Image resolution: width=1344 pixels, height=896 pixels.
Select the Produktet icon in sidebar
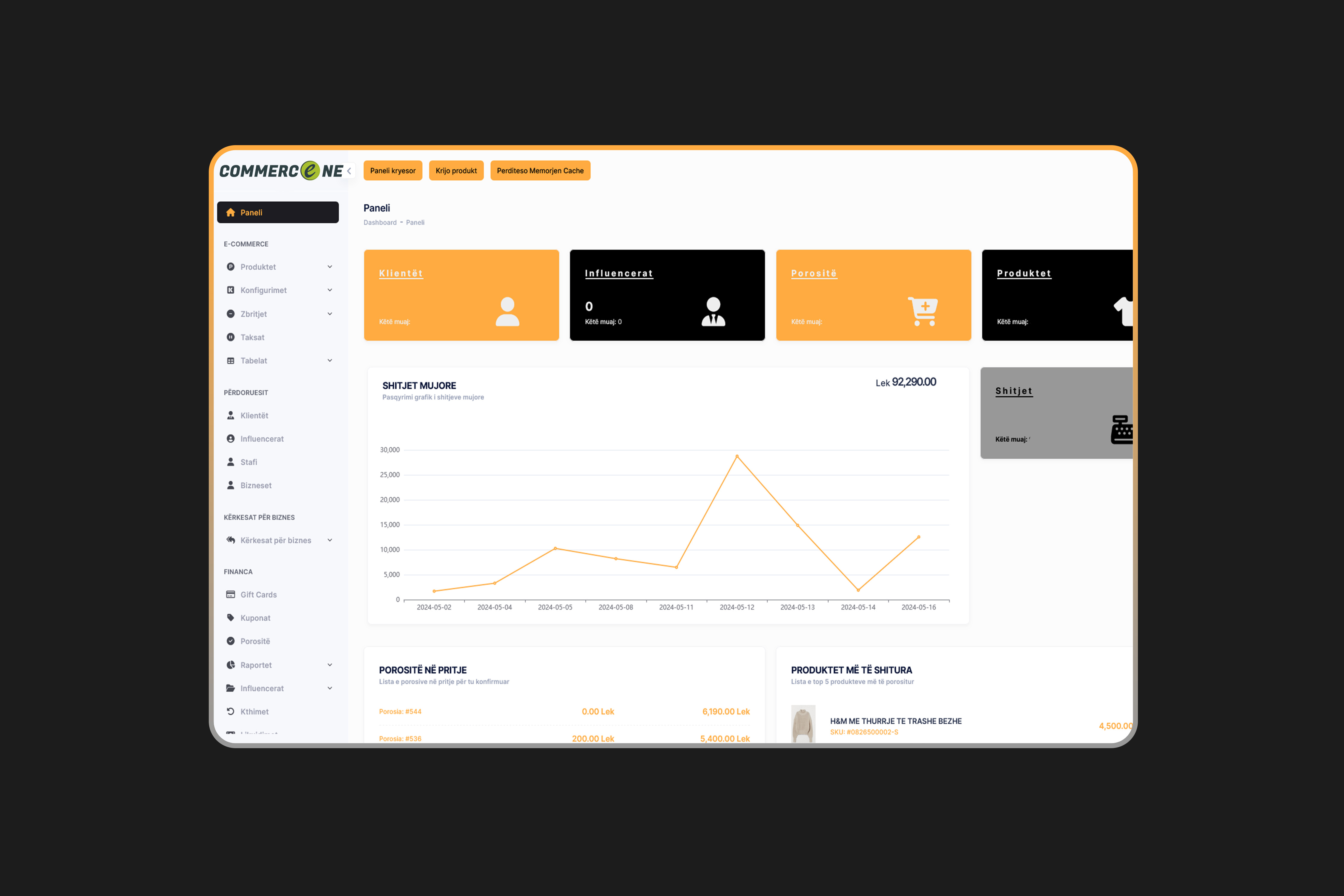(x=231, y=266)
